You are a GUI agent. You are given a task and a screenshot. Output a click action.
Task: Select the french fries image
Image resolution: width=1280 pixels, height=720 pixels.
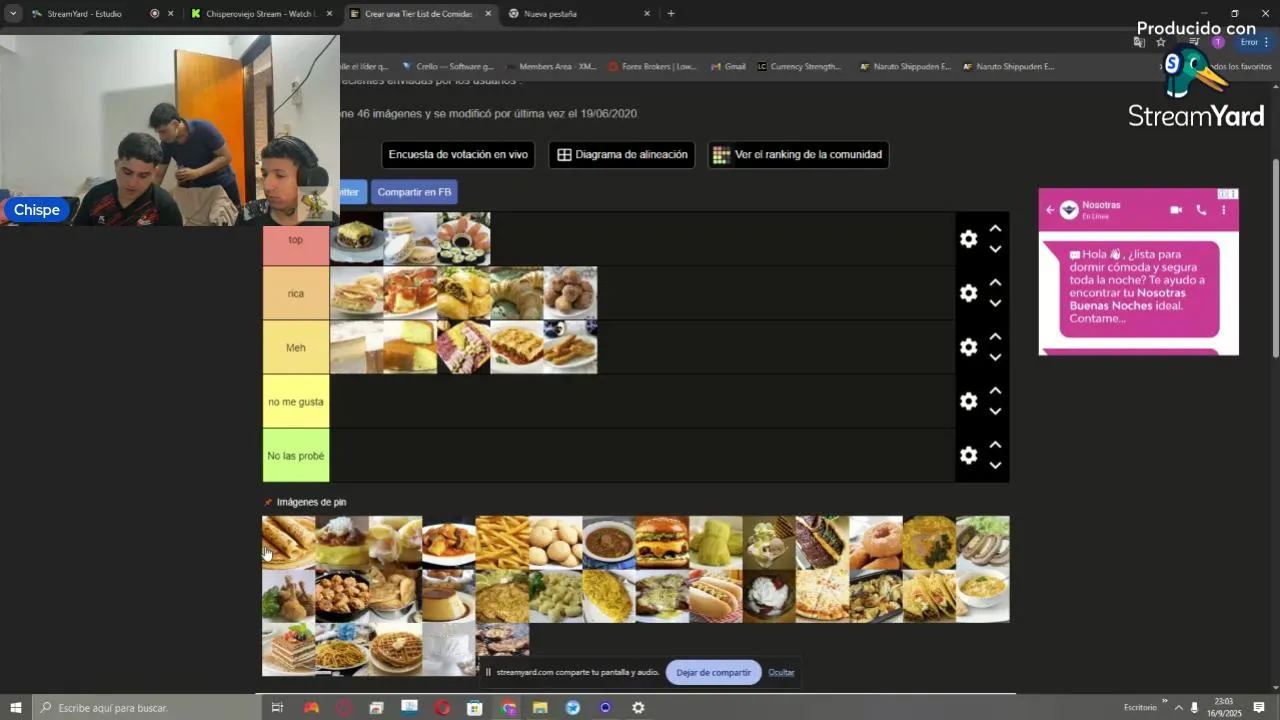tap(502, 542)
